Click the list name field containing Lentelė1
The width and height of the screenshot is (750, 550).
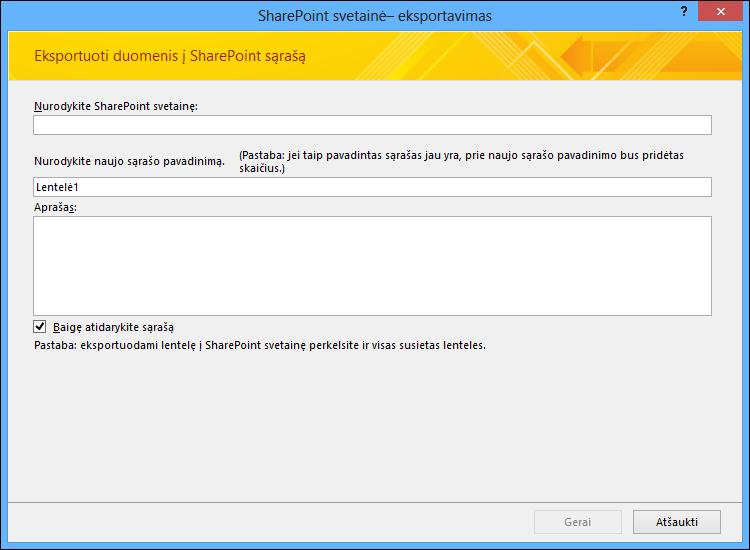(372, 187)
